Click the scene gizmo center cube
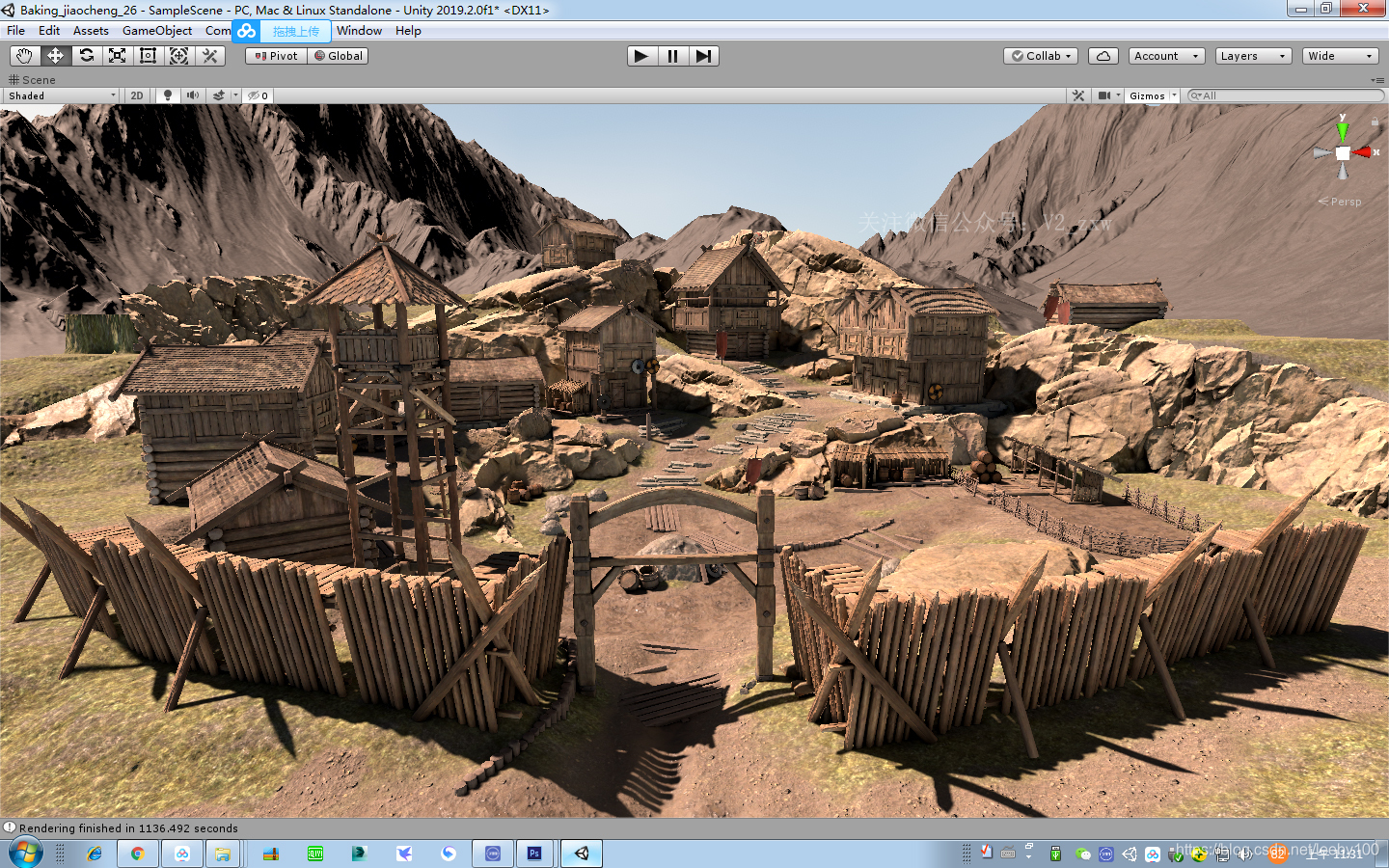 coord(1343,153)
